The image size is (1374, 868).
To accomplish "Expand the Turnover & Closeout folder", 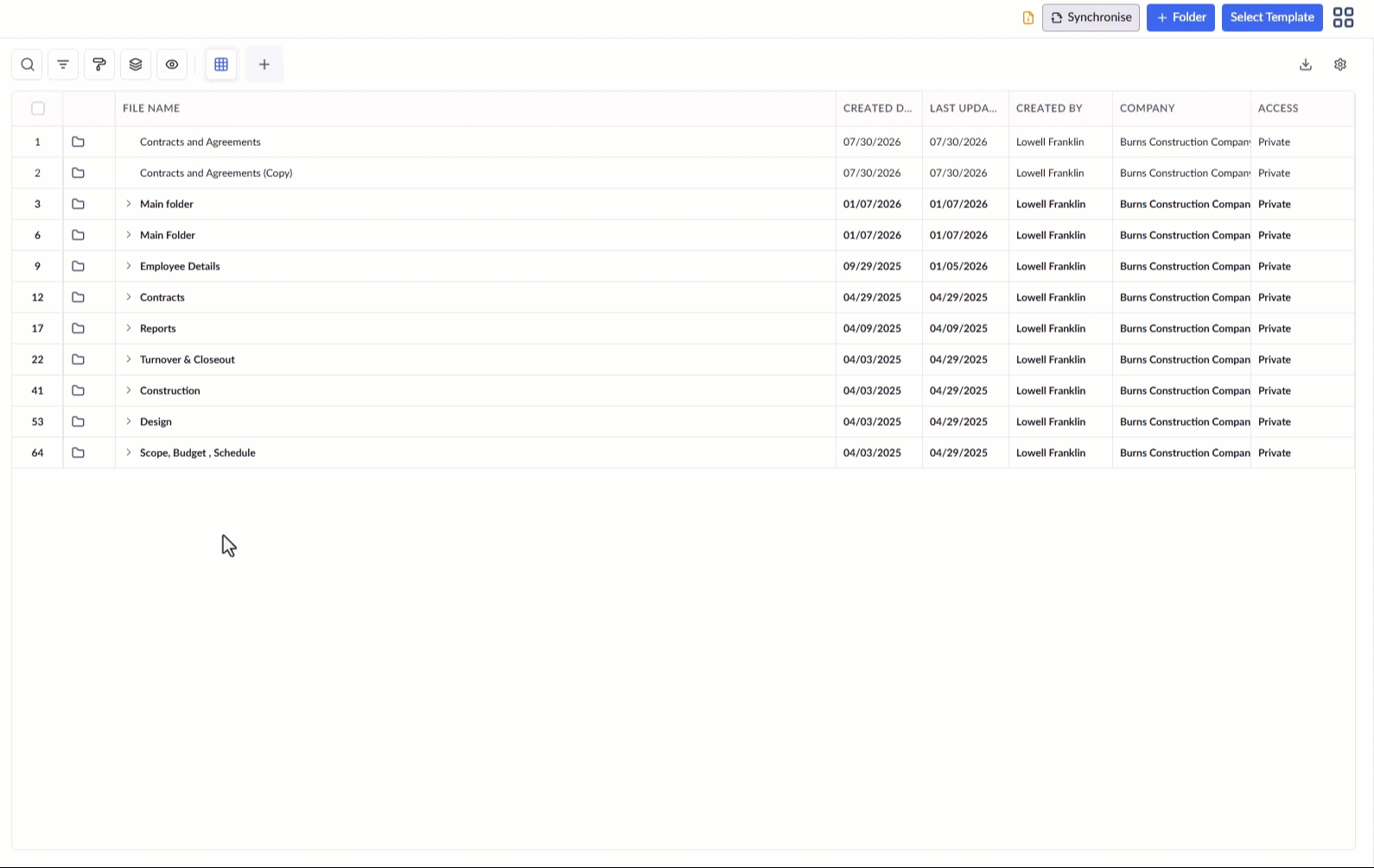I will (129, 359).
